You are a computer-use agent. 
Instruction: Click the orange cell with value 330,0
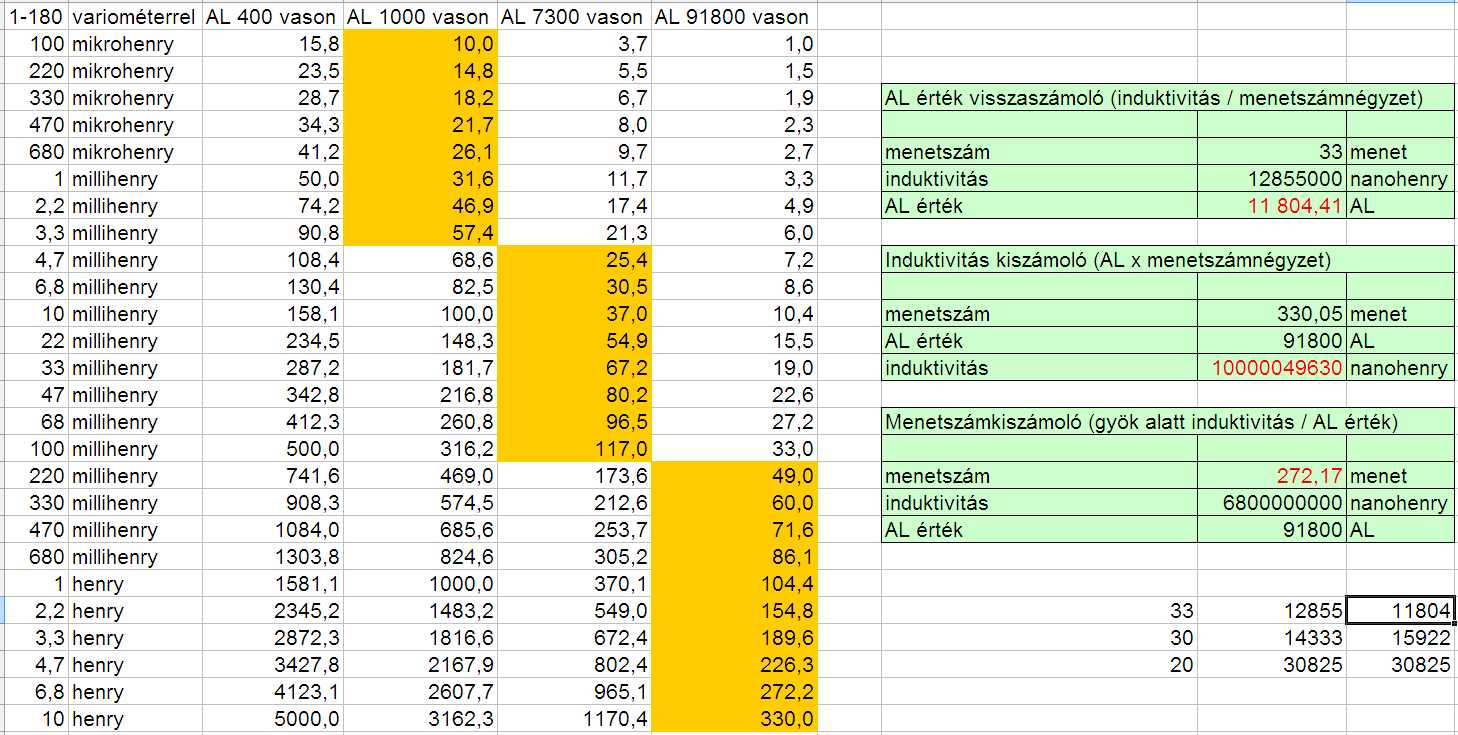(734, 719)
